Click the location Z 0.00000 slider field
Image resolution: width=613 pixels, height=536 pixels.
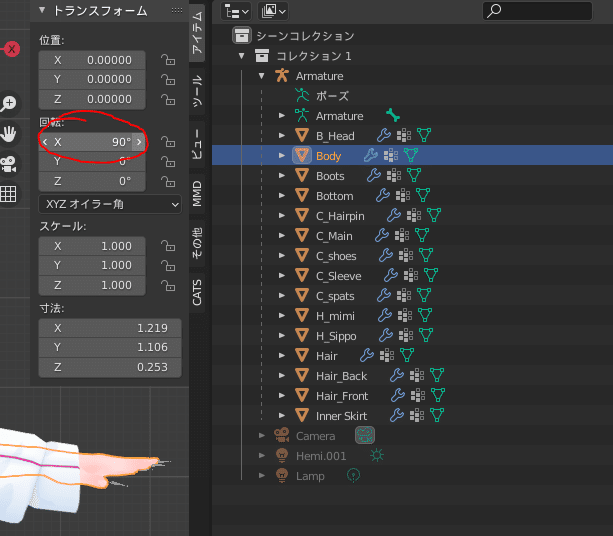point(92,99)
